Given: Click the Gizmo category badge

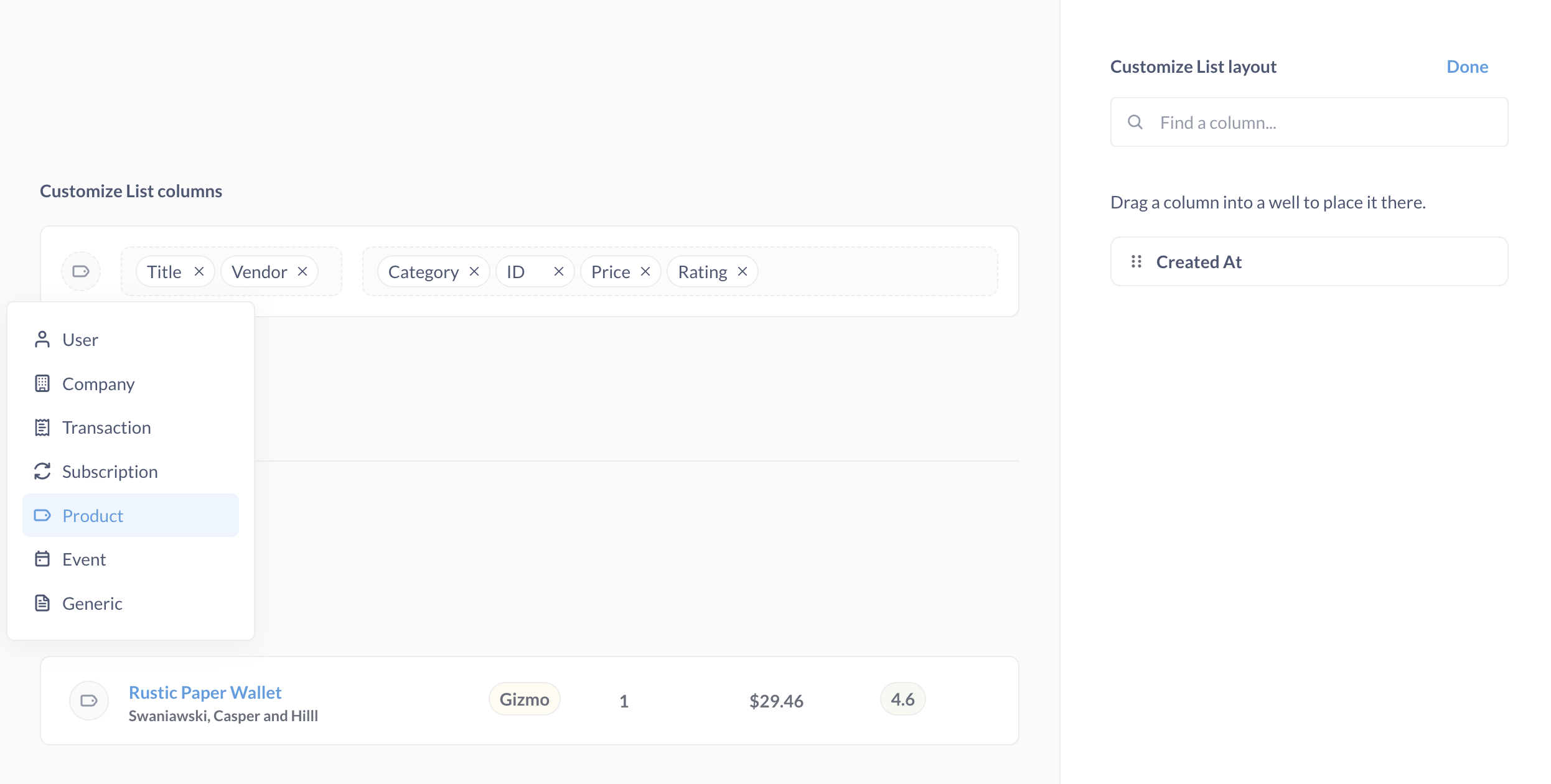Looking at the screenshot, I should pyautogui.click(x=524, y=699).
